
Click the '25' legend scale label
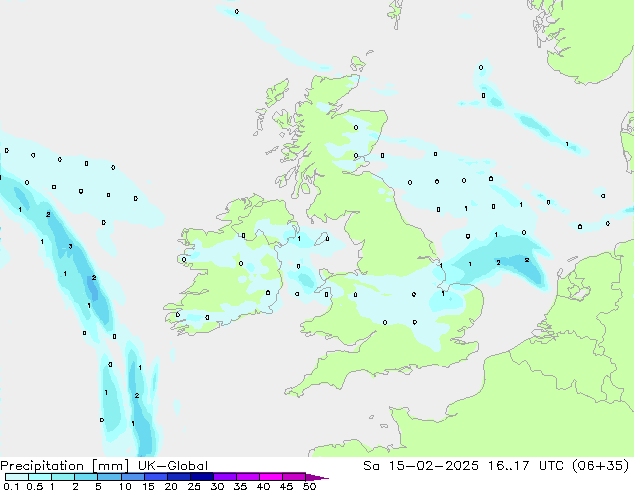click(194, 486)
